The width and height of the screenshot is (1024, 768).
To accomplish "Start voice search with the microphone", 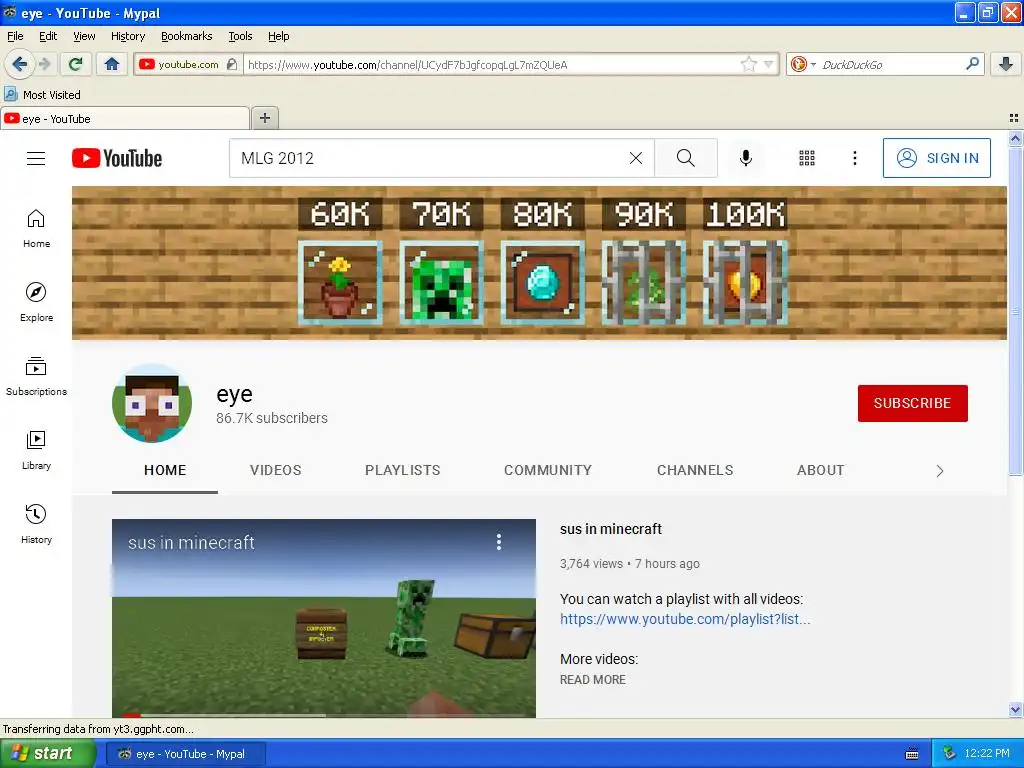I will coord(746,158).
